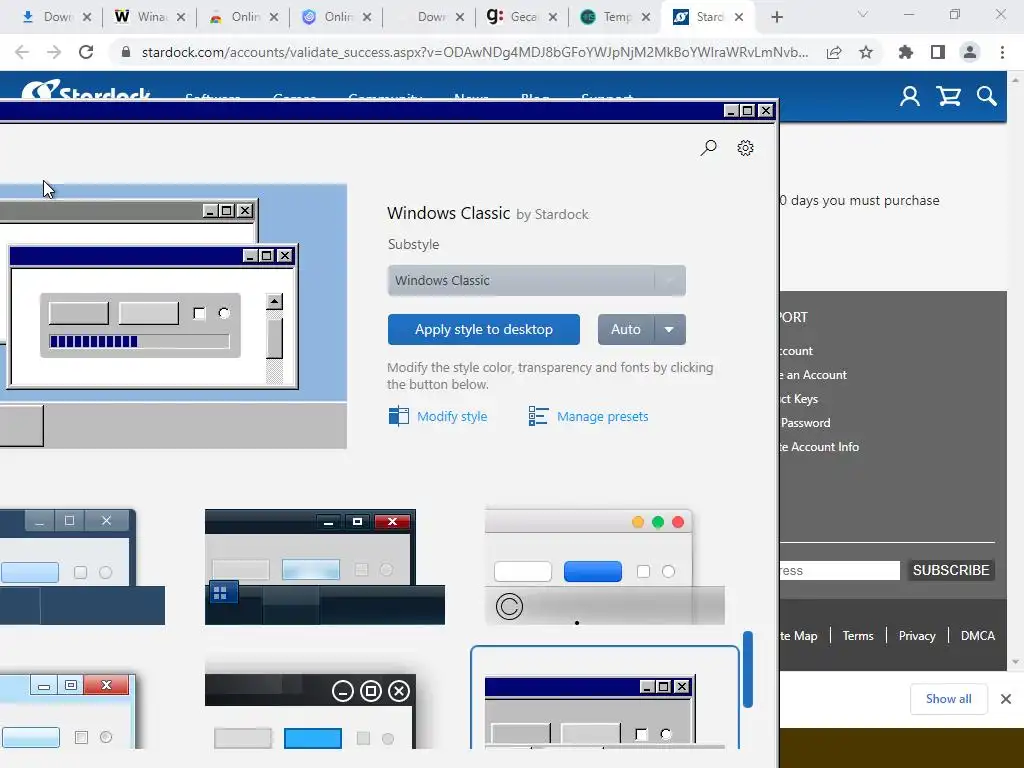This screenshot has width=1024, height=768.
Task: Share this page icon
Action: click(834, 52)
